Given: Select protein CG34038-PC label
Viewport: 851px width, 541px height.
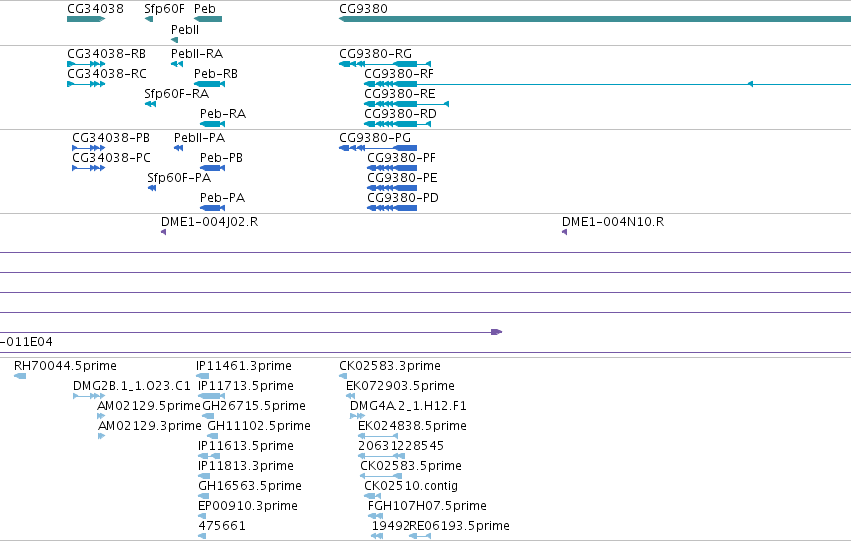Looking at the screenshot, I should [x=111, y=158].
